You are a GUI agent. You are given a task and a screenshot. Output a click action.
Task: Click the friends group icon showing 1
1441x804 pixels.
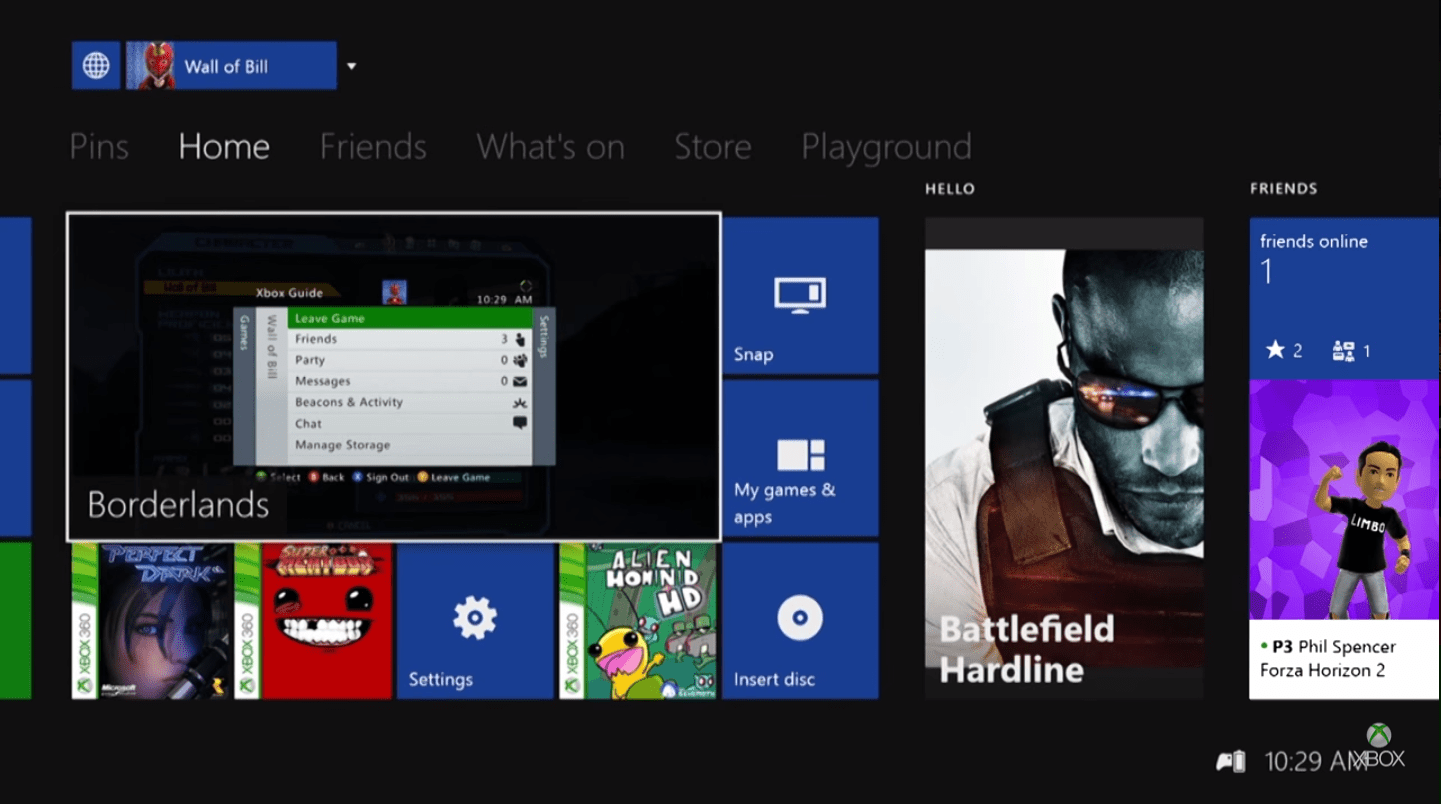tap(1345, 350)
